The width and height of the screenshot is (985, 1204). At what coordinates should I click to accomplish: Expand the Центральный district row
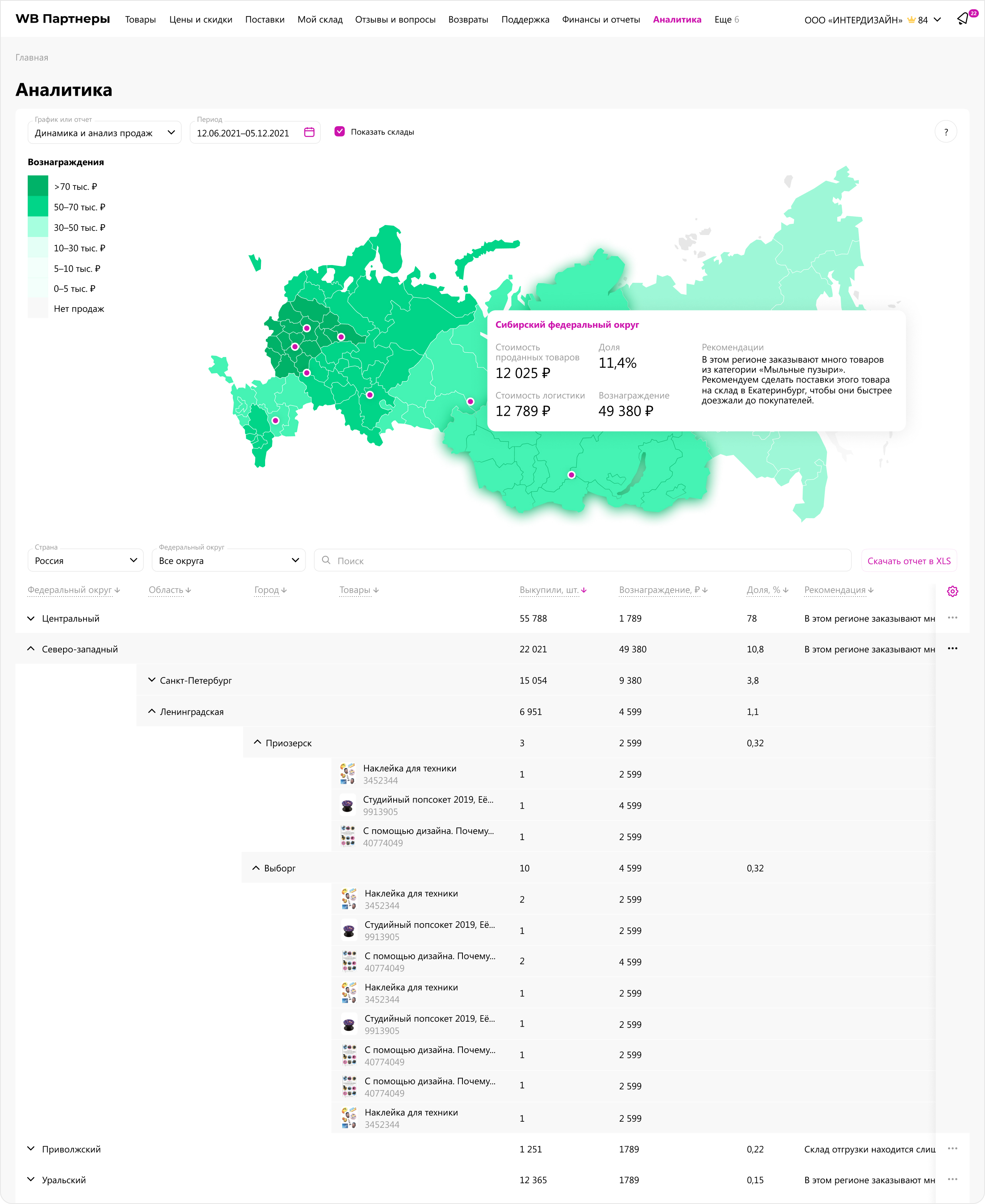click(31, 618)
